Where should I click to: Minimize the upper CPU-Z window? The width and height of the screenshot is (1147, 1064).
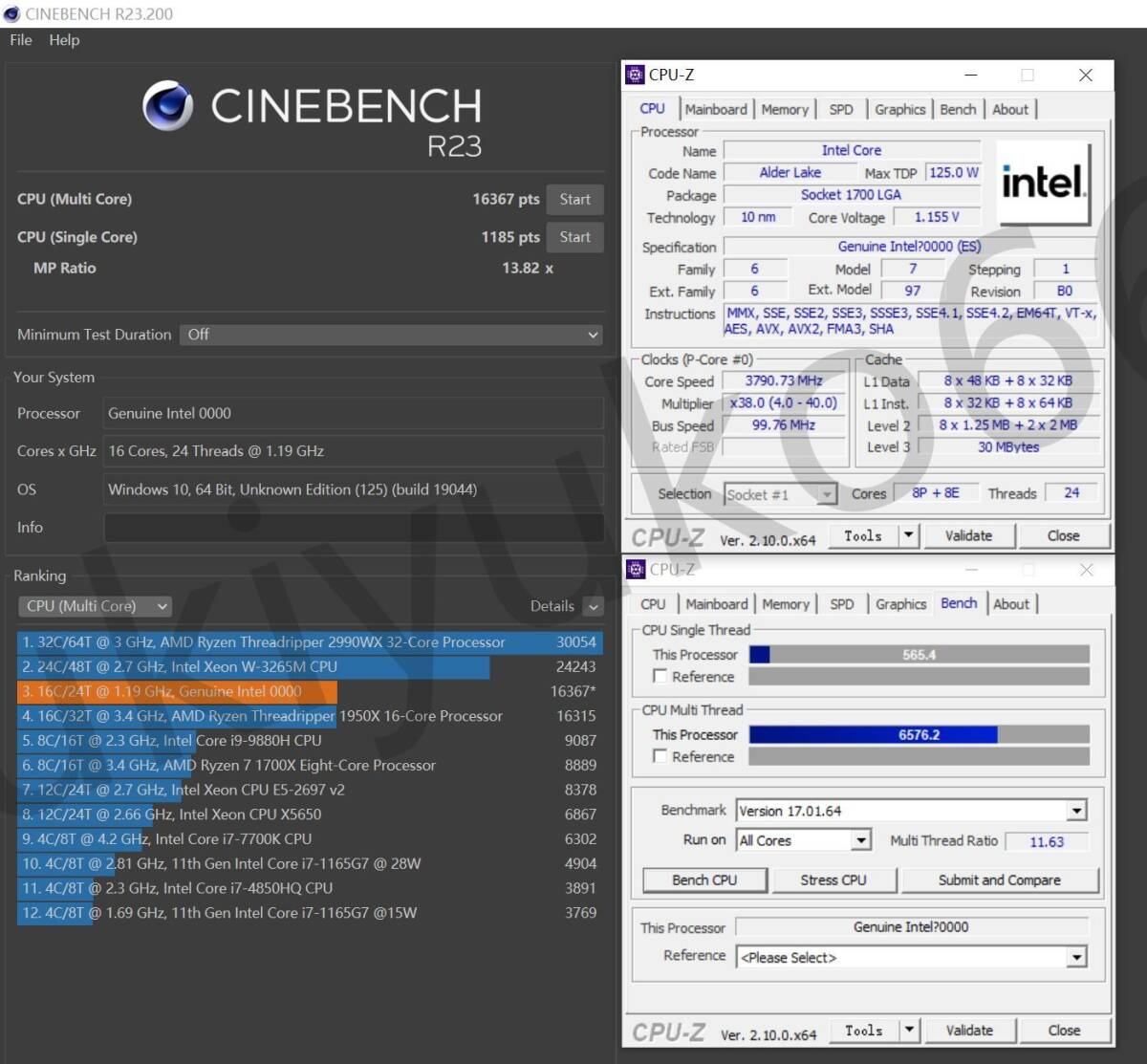click(x=971, y=75)
